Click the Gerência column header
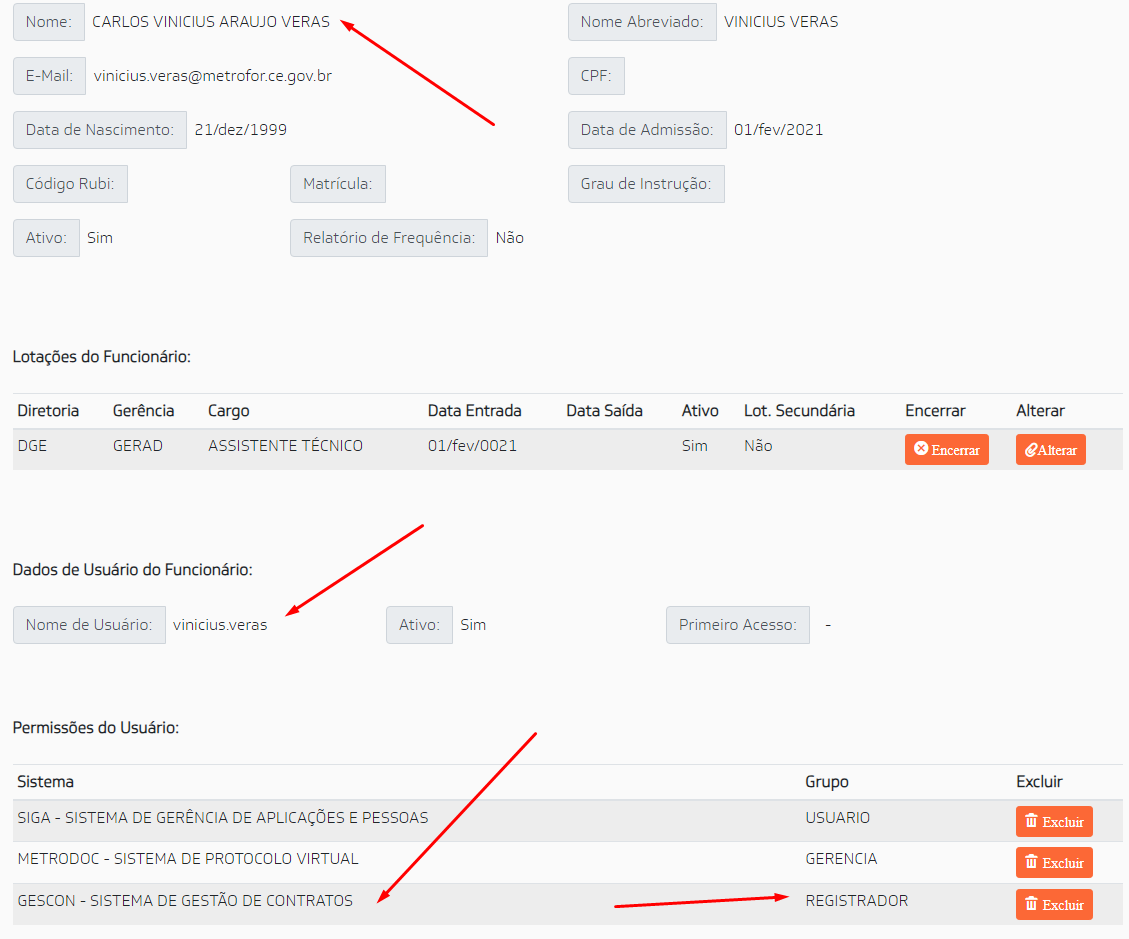 [x=143, y=410]
